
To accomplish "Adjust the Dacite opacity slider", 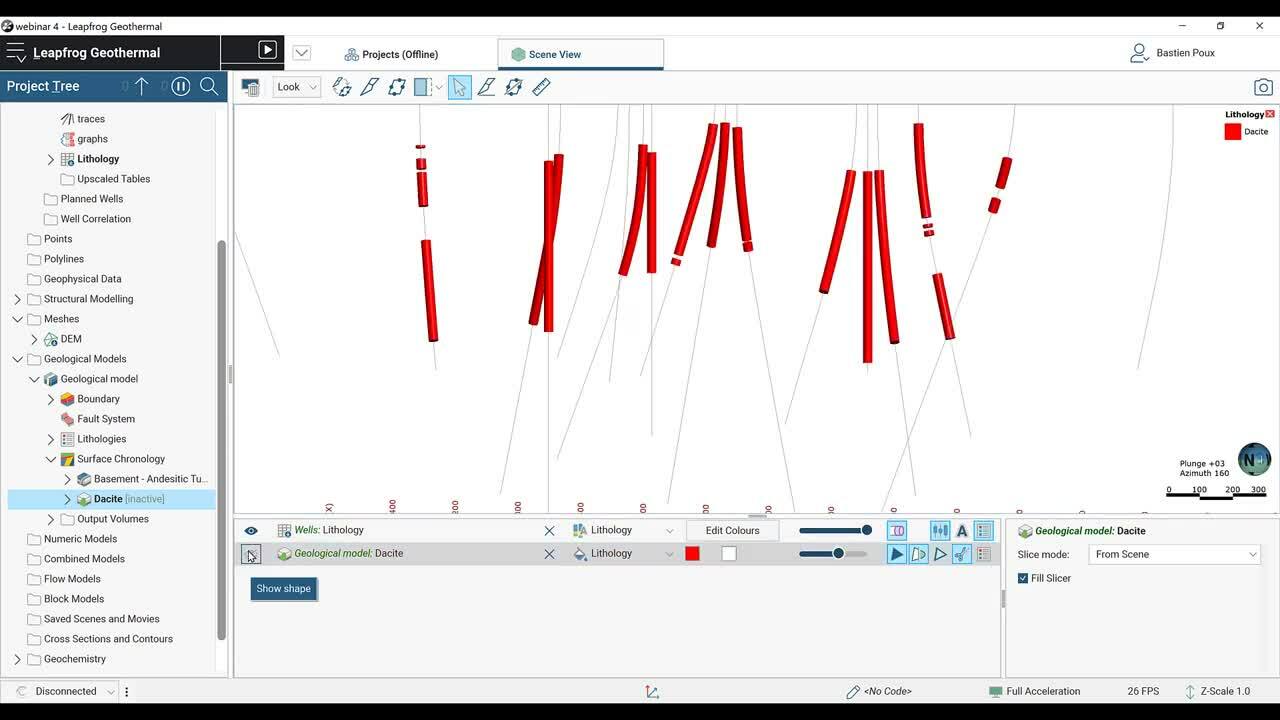I will click(x=833, y=554).
